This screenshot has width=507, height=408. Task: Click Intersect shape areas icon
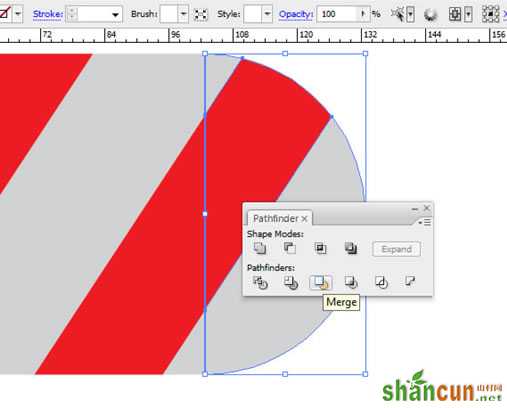tap(320, 248)
